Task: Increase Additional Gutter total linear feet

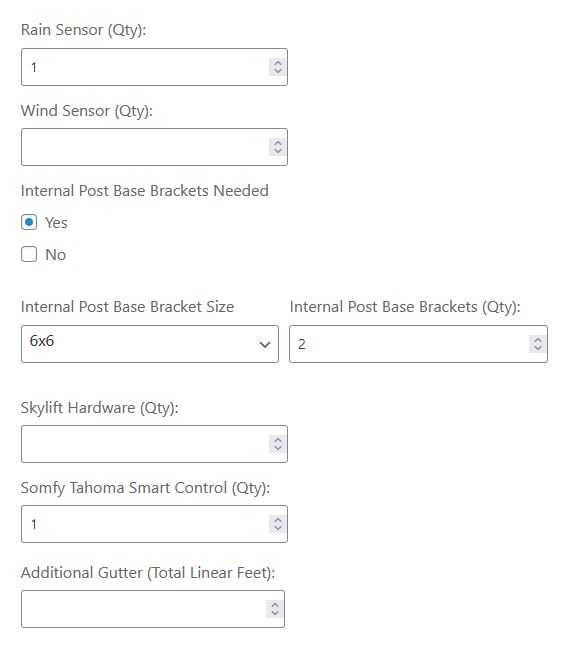Action: 275,604
